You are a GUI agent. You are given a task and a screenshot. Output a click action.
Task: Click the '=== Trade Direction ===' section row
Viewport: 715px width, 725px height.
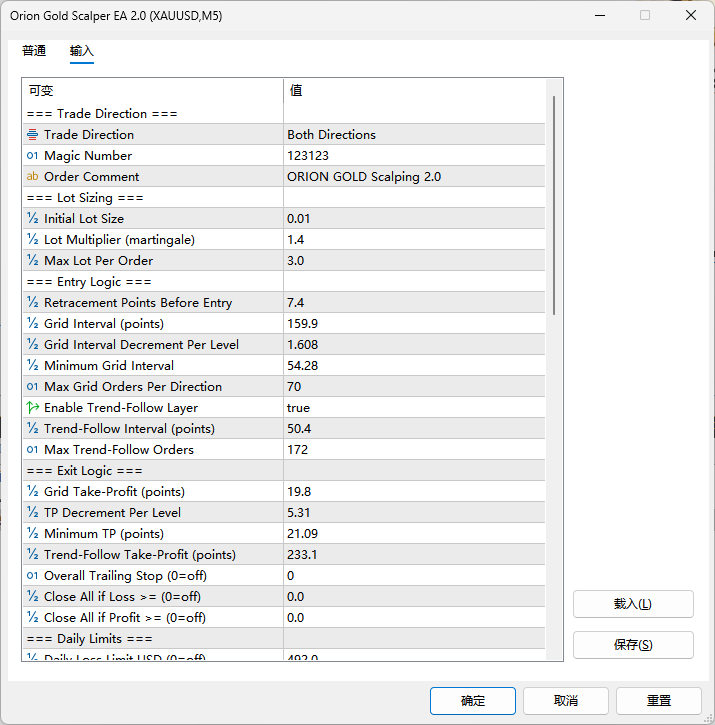point(284,114)
